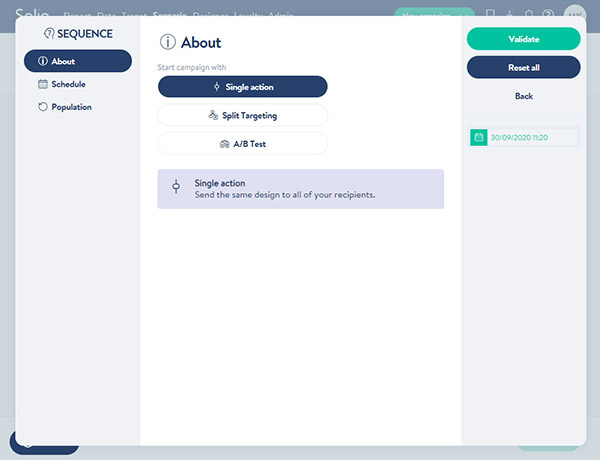Click the info icon beside About heading
The height and width of the screenshot is (460, 600).
click(x=167, y=43)
